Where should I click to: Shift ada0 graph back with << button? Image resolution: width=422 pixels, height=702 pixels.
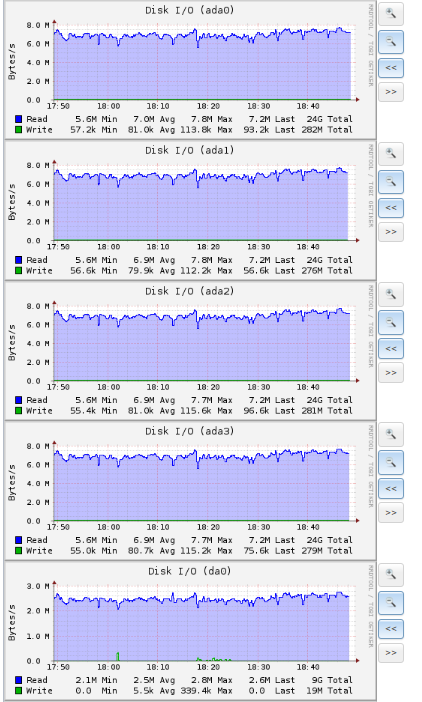tap(391, 68)
